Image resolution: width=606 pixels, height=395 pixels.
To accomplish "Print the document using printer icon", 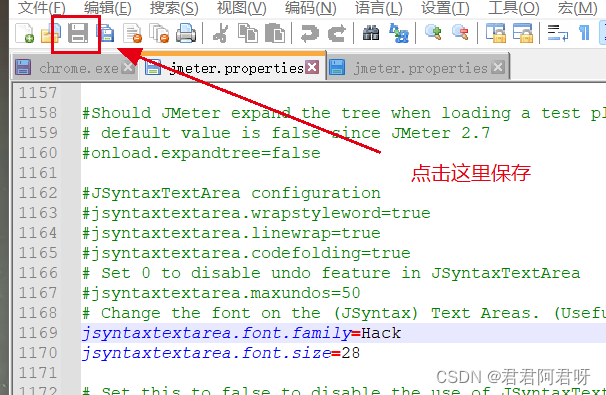I will click(186, 33).
